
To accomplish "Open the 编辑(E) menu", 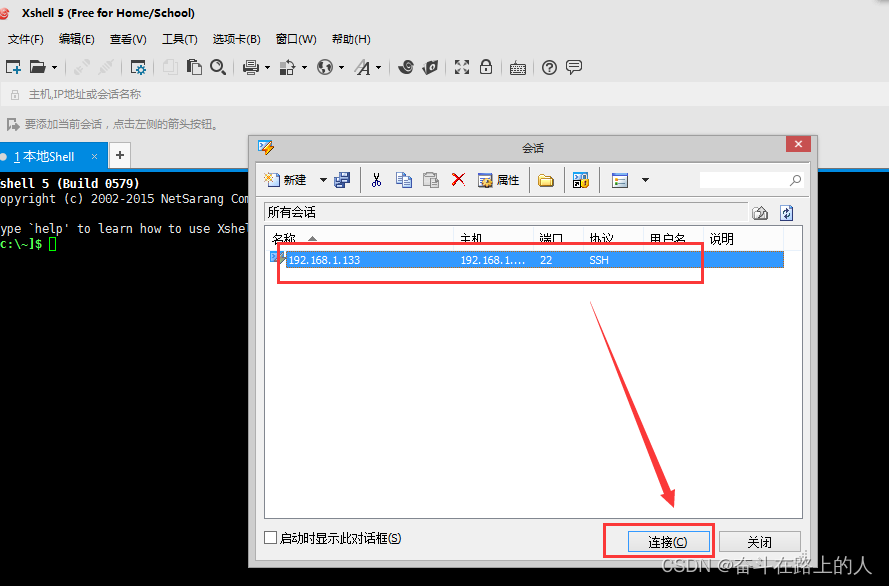I will (x=77, y=39).
